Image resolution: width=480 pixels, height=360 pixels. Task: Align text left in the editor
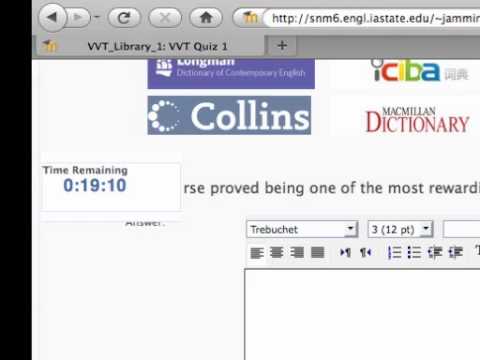click(x=257, y=253)
